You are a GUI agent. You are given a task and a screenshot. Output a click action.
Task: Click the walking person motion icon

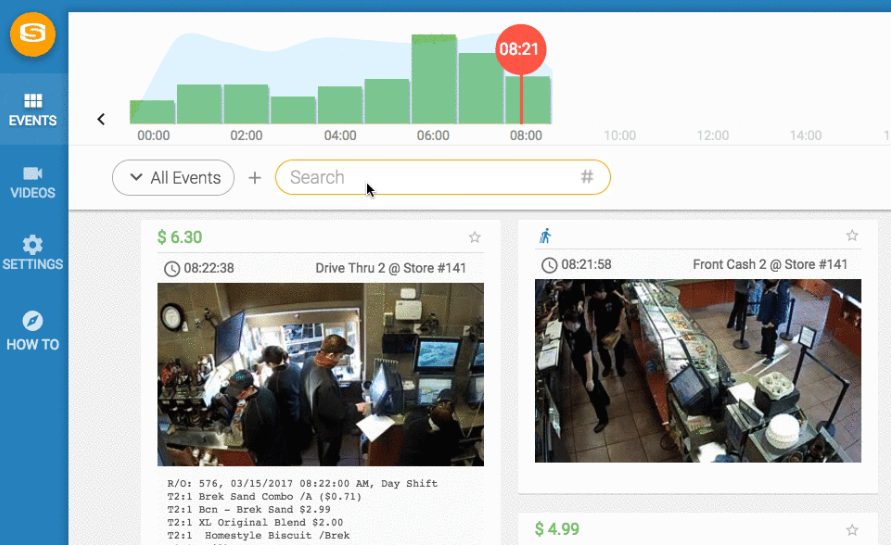(x=545, y=237)
